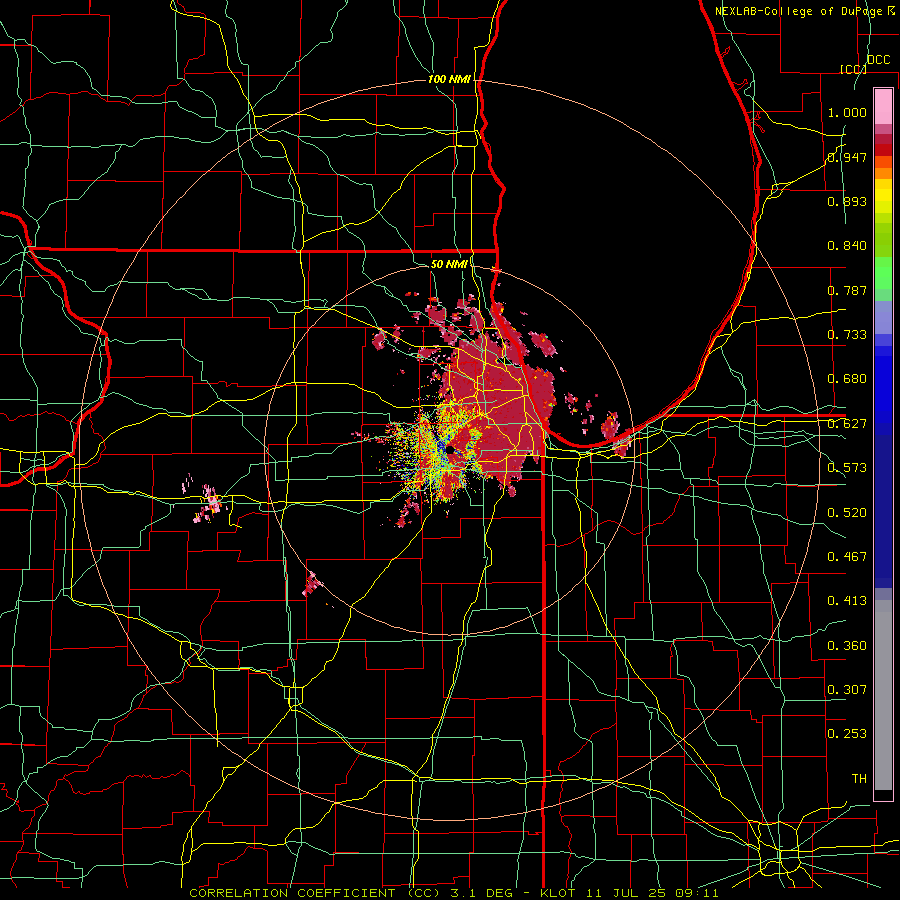Select the 0.573 scale value
The width and height of the screenshot is (900, 900).
point(847,468)
